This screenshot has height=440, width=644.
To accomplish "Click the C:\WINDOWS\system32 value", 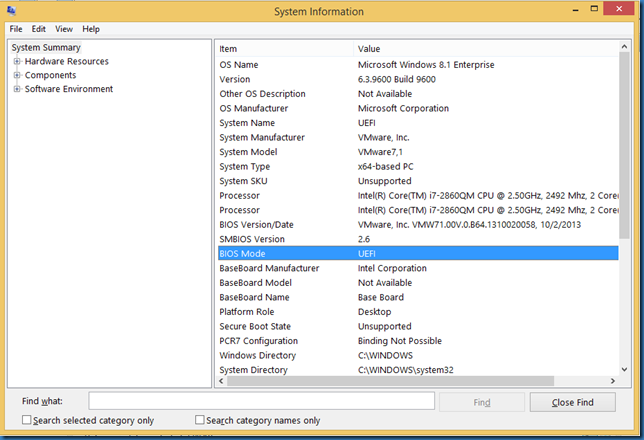I will [406, 370].
